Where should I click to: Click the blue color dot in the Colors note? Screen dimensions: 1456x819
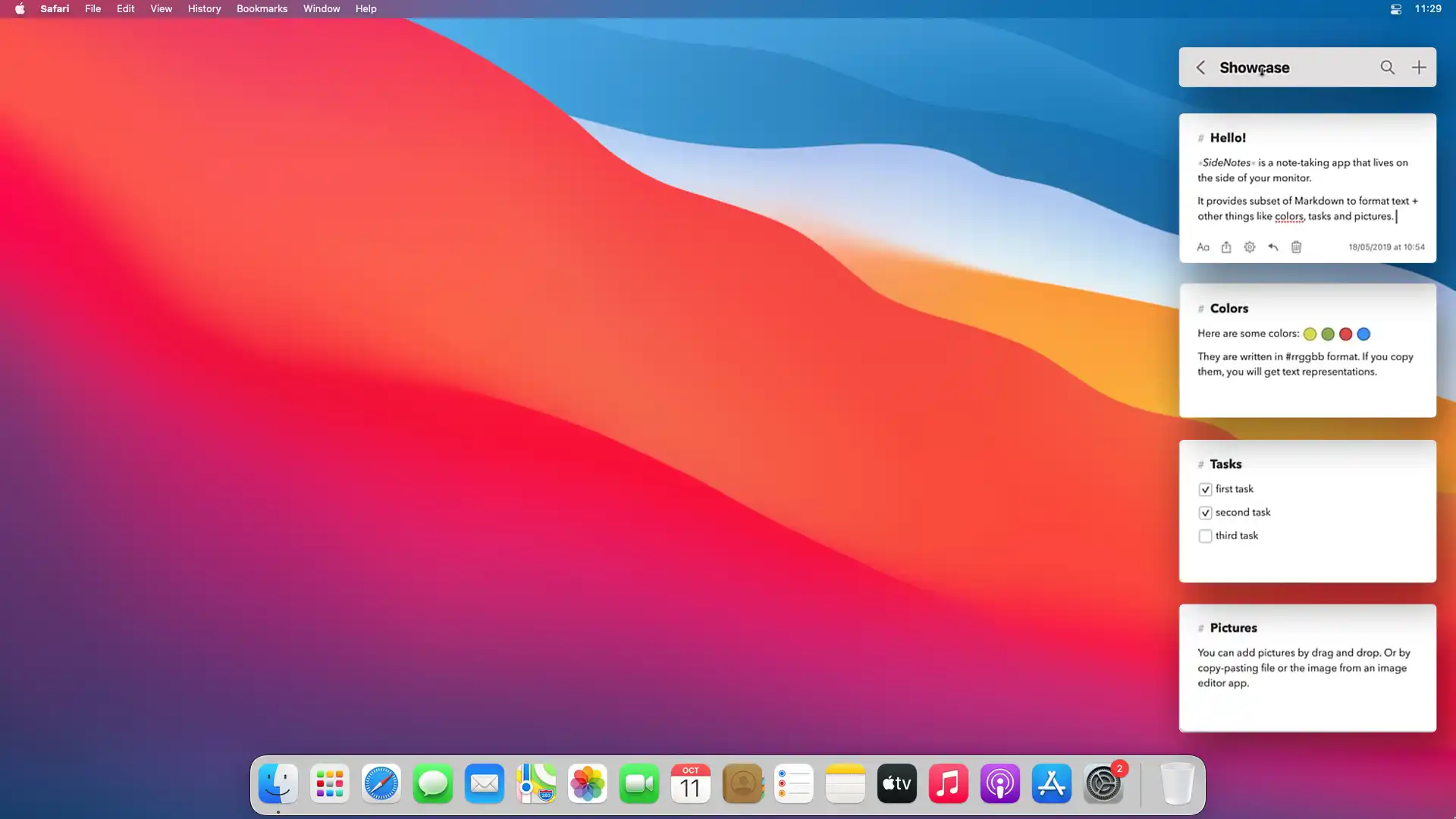1363,334
